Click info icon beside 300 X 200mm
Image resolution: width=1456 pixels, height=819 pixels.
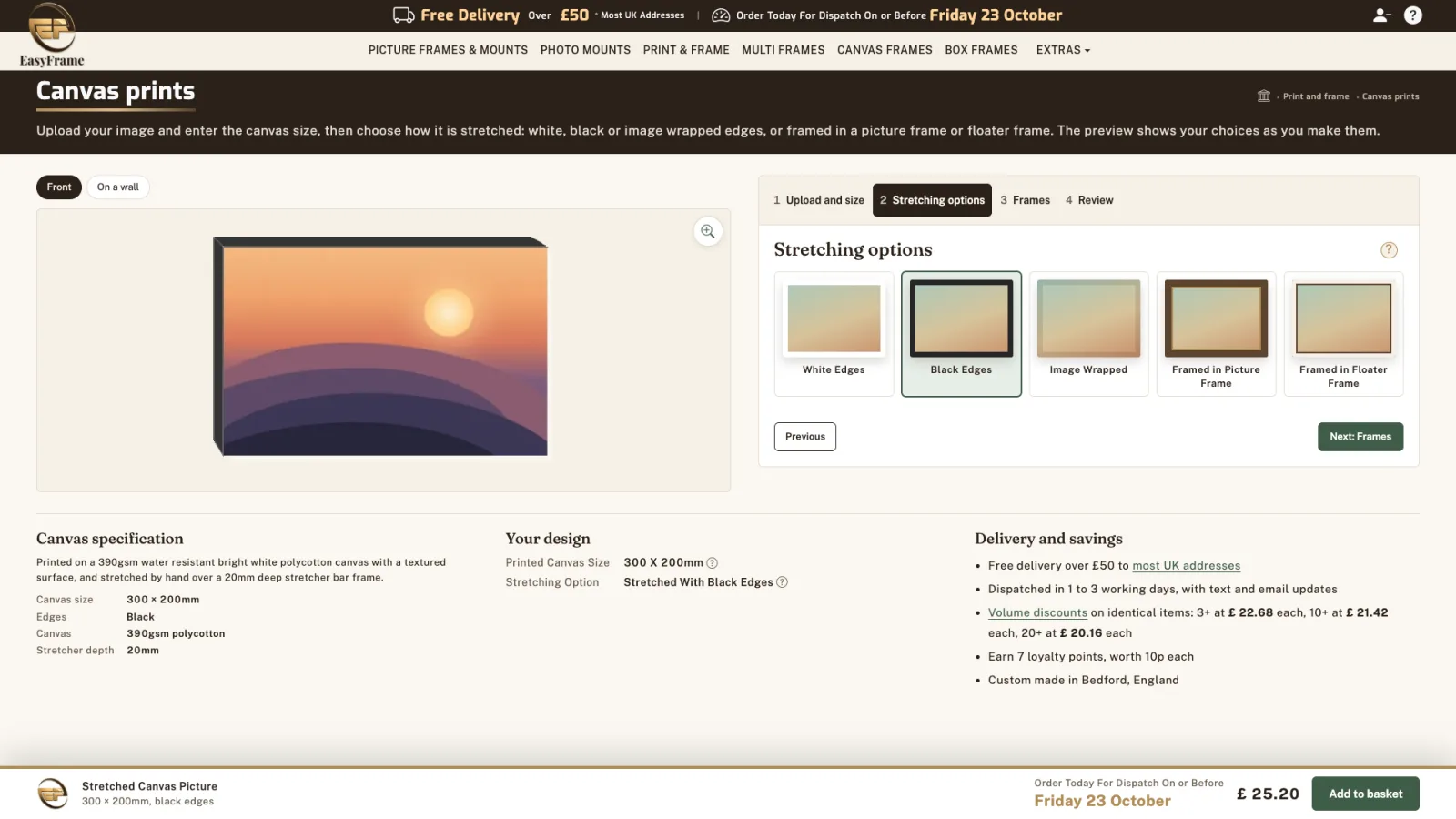pos(713,563)
